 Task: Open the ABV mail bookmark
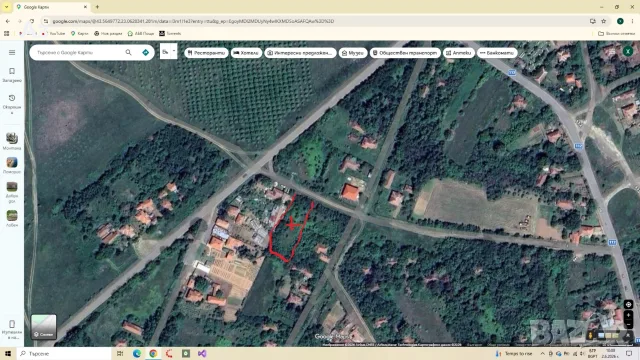[x=141, y=33]
